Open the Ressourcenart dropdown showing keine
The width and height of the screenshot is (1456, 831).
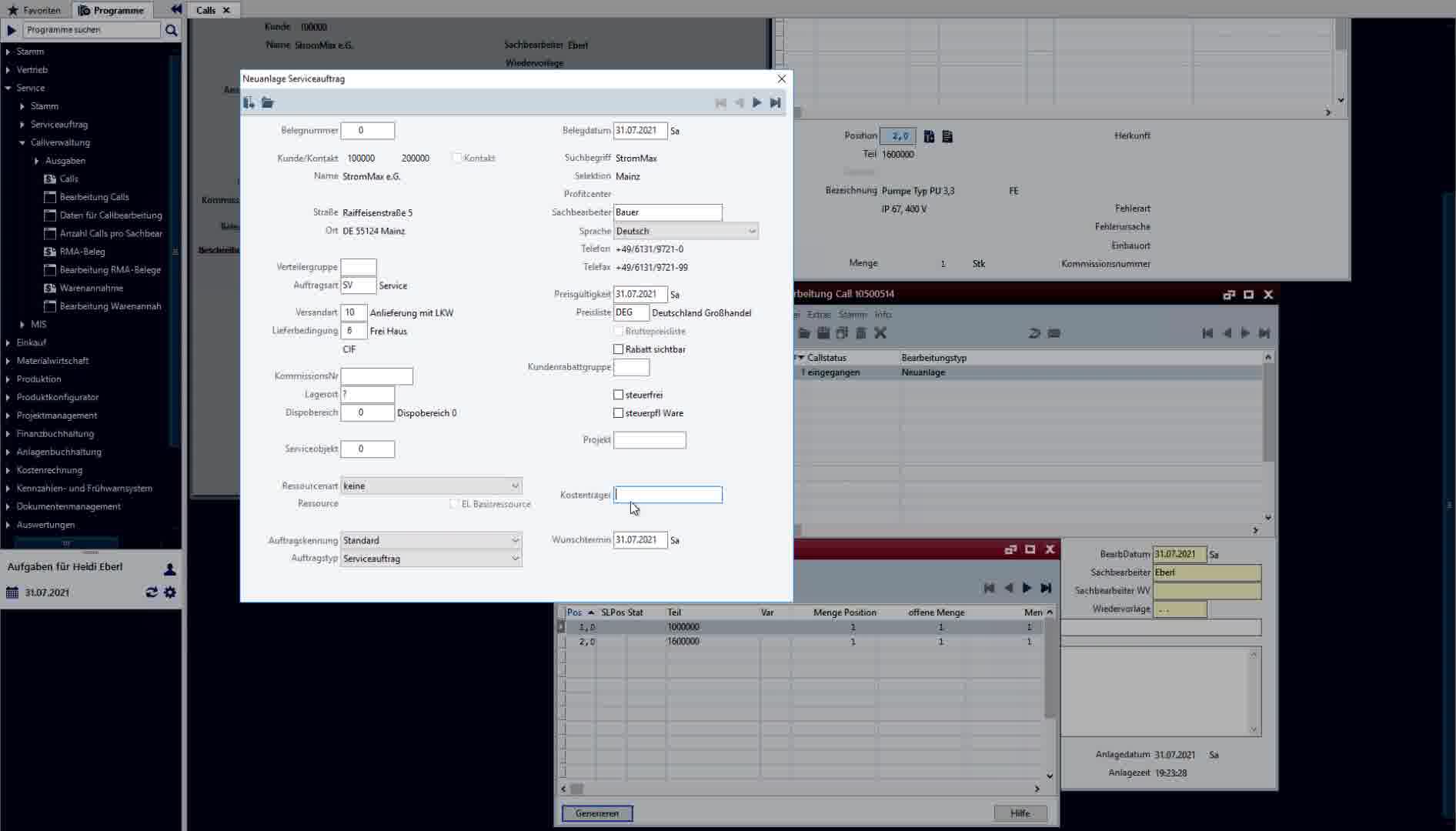click(431, 486)
